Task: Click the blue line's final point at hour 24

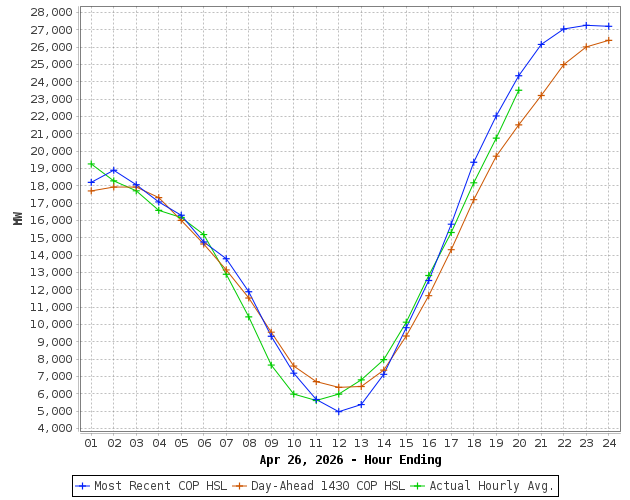Action: click(608, 26)
